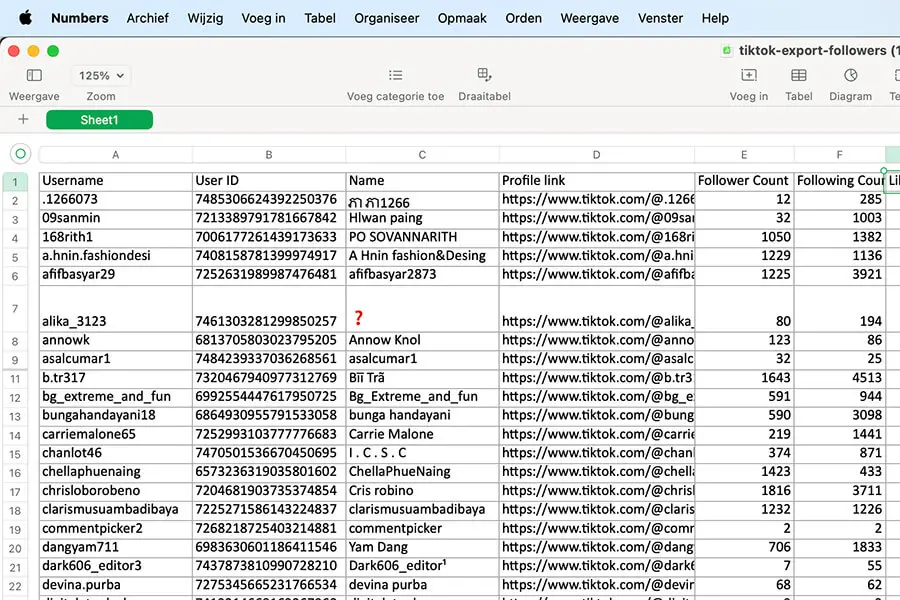The width and height of the screenshot is (900, 600).
Task: Open the Tabel menu
Action: click(320, 18)
